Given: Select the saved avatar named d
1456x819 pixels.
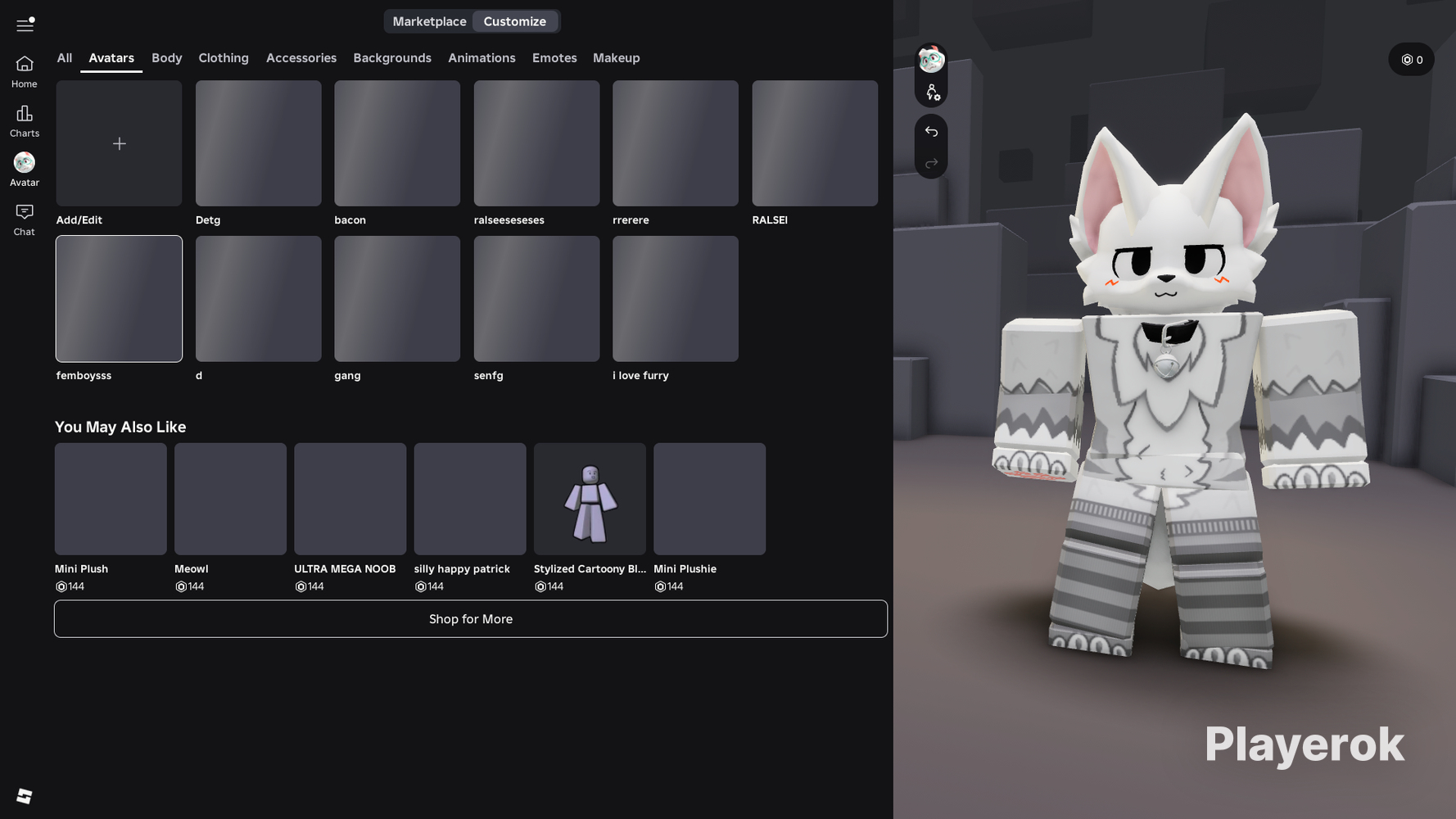Looking at the screenshot, I should click(259, 299).
